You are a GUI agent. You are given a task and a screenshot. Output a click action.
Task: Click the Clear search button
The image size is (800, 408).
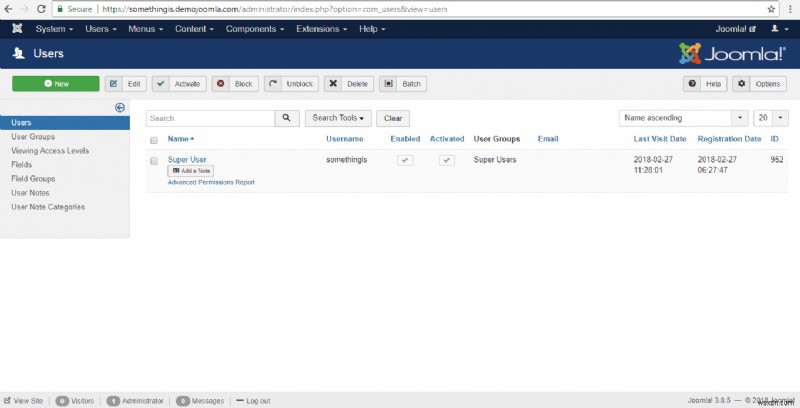(x=393, y=118)
